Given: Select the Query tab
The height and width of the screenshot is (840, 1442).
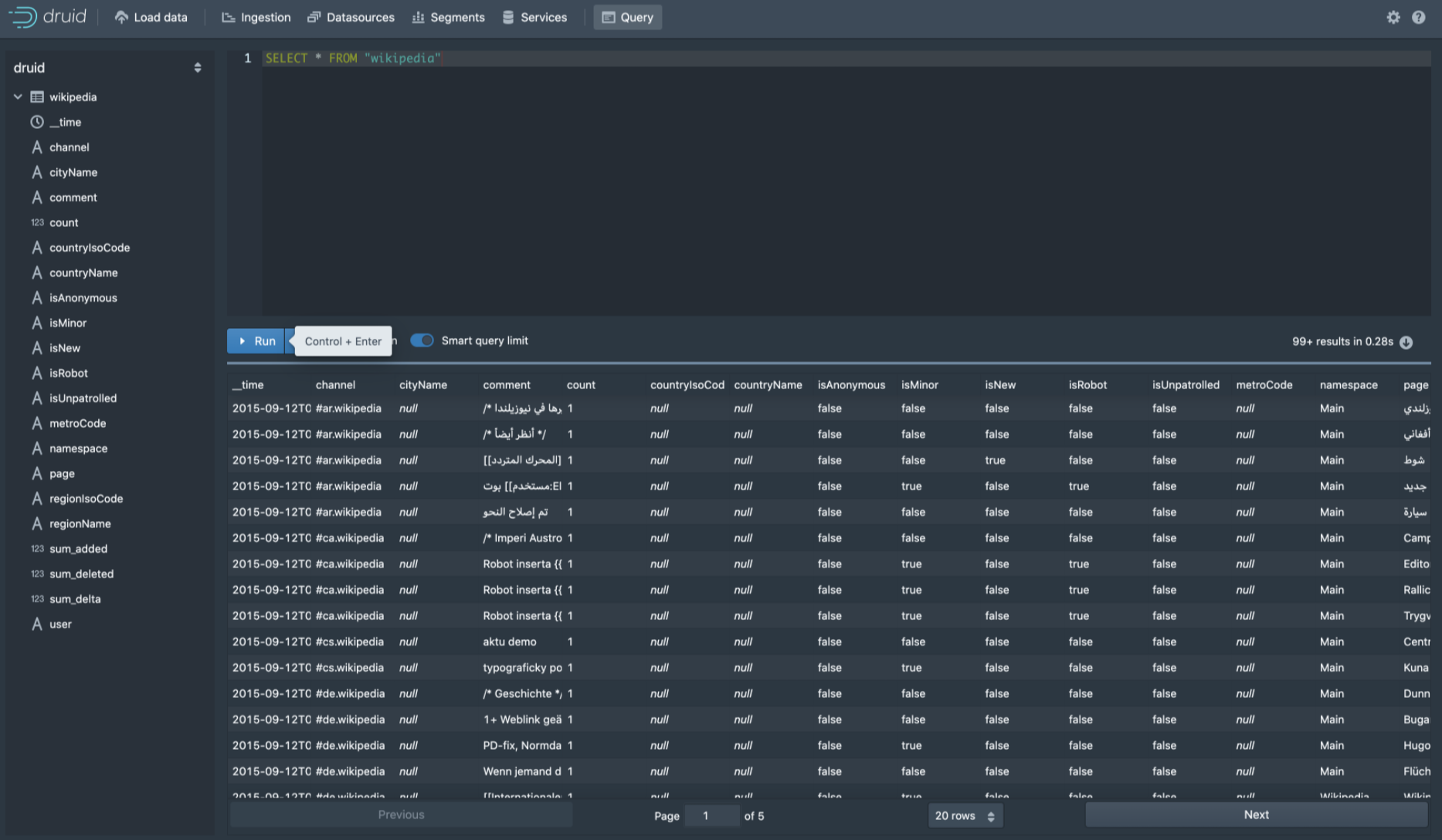Looking at the screenshot, I should (627, 17).
